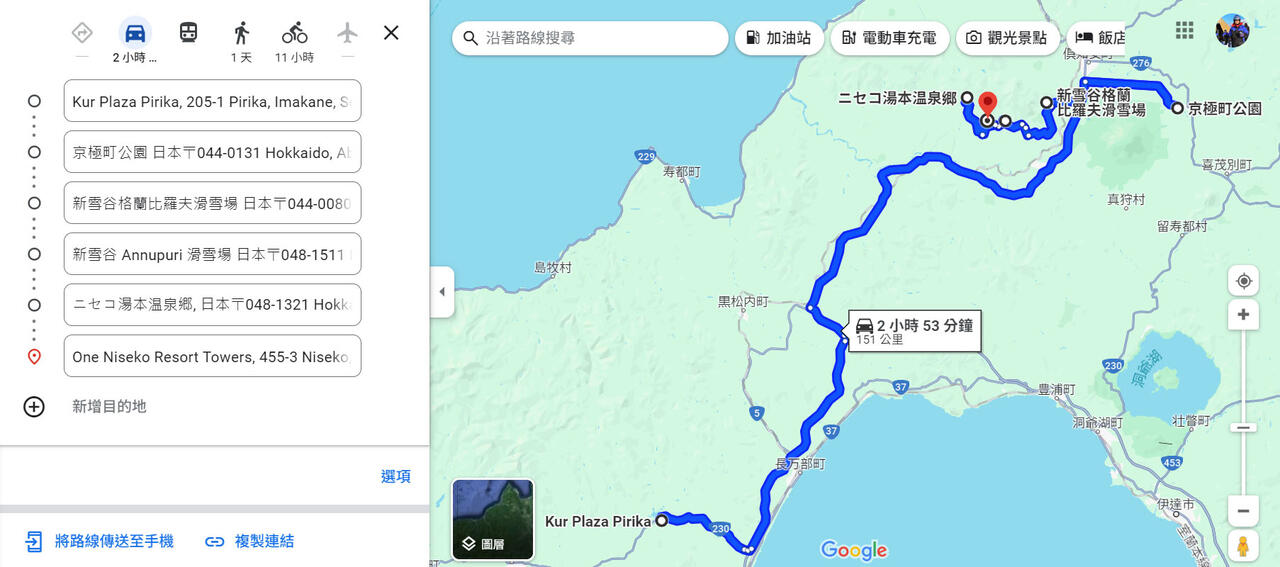
Task: Zoom out of the map
Action: (1243, 510)
